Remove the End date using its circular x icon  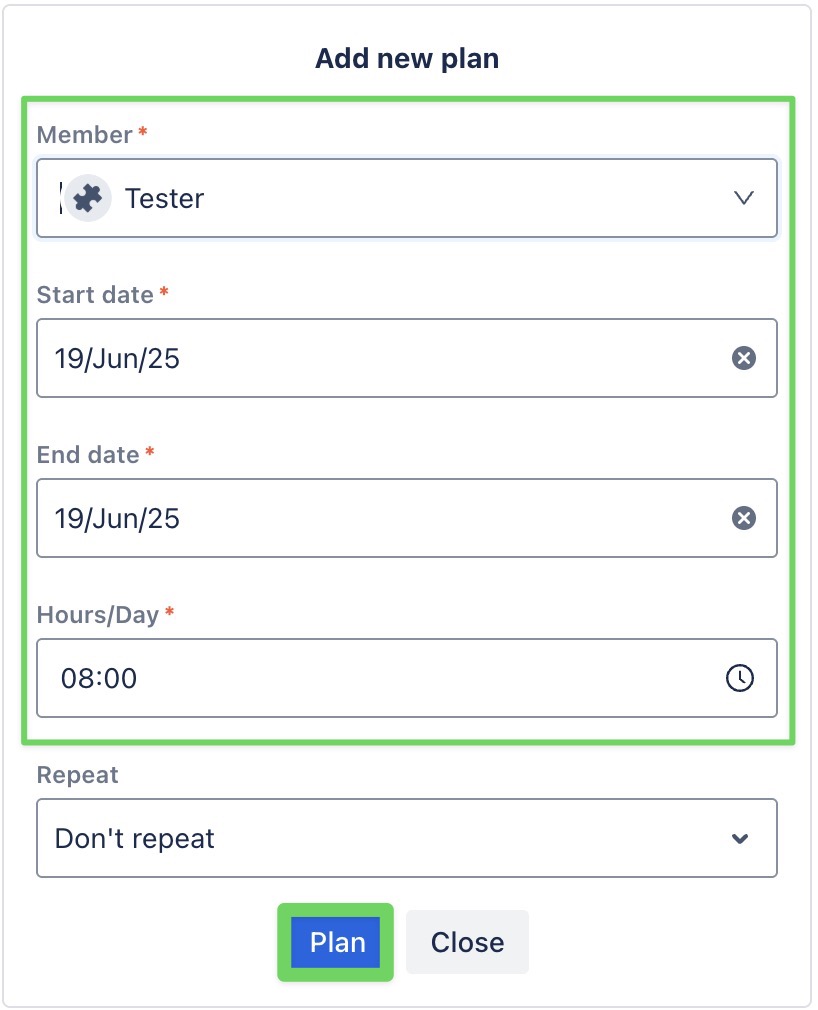point(744,518)
